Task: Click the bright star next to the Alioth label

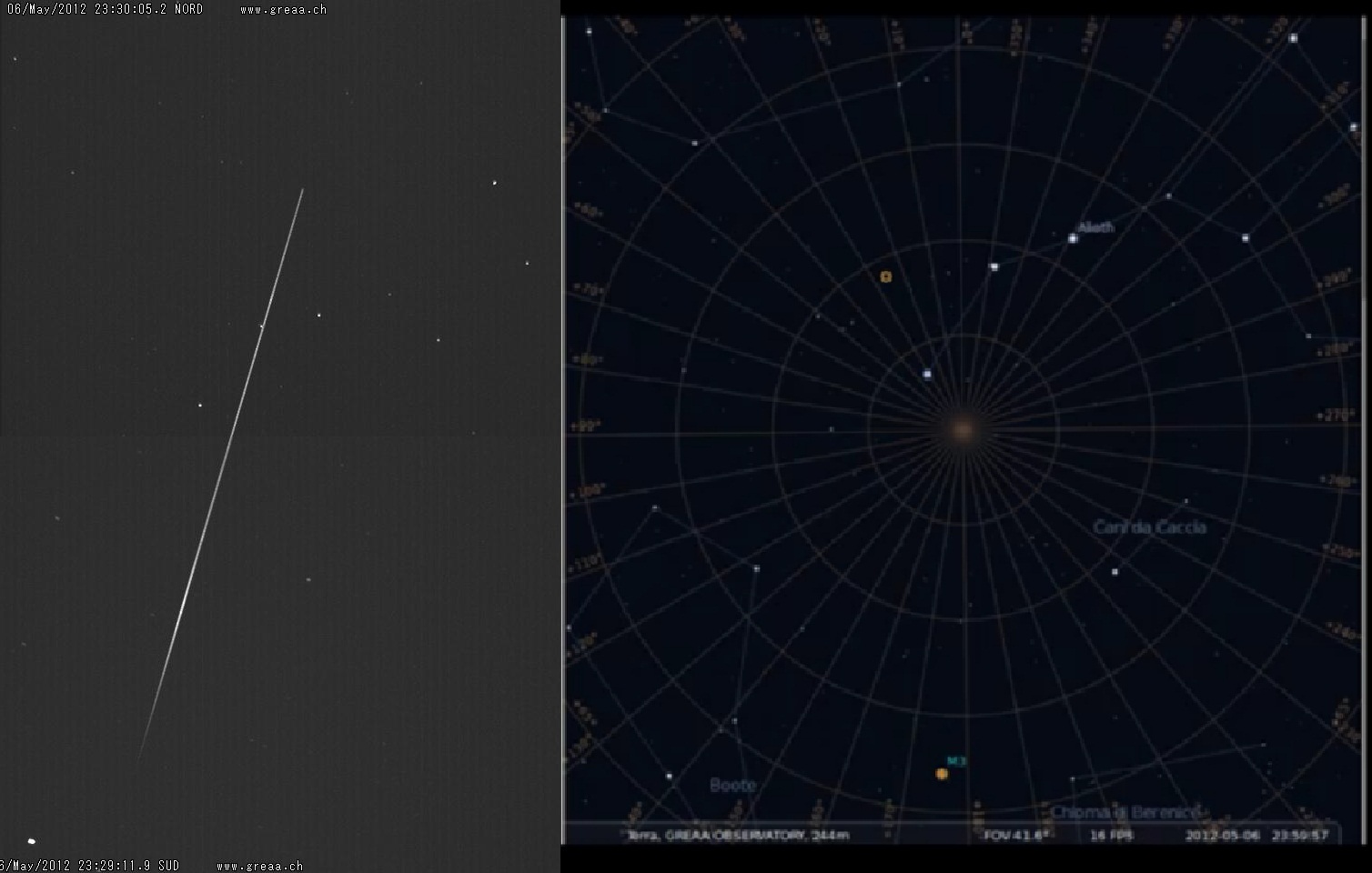Action: [1073, 238]
